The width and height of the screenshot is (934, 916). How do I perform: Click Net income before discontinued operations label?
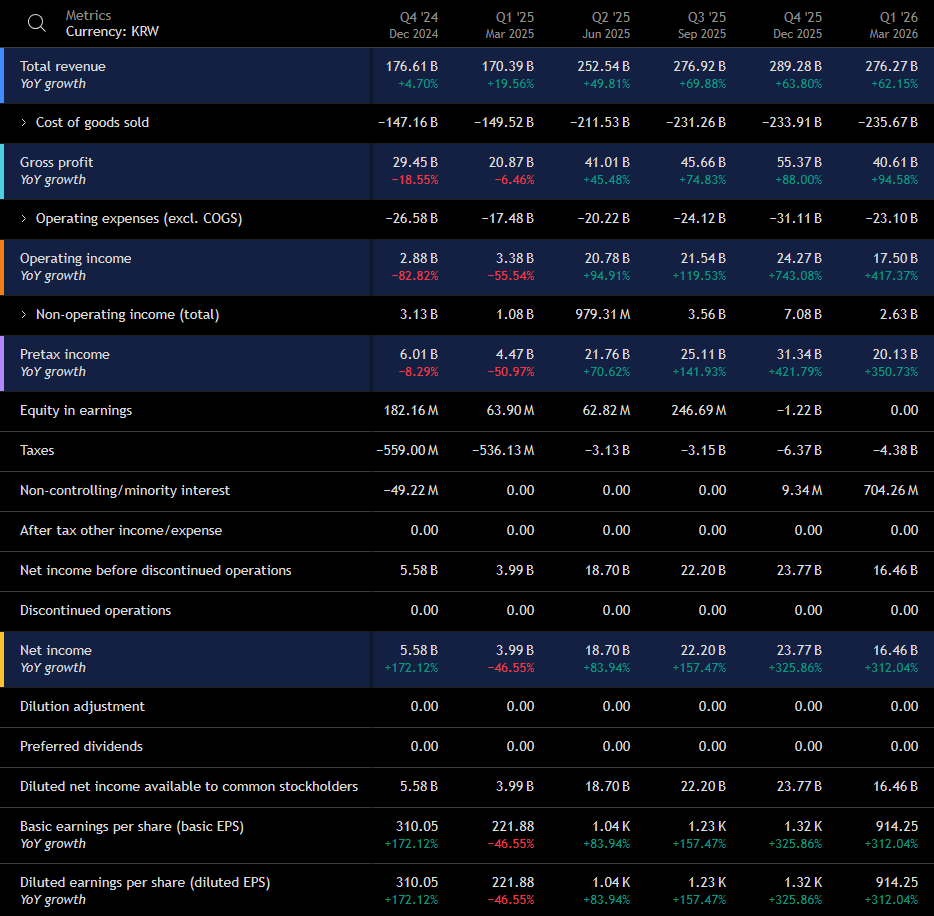[x=155, y=571]
